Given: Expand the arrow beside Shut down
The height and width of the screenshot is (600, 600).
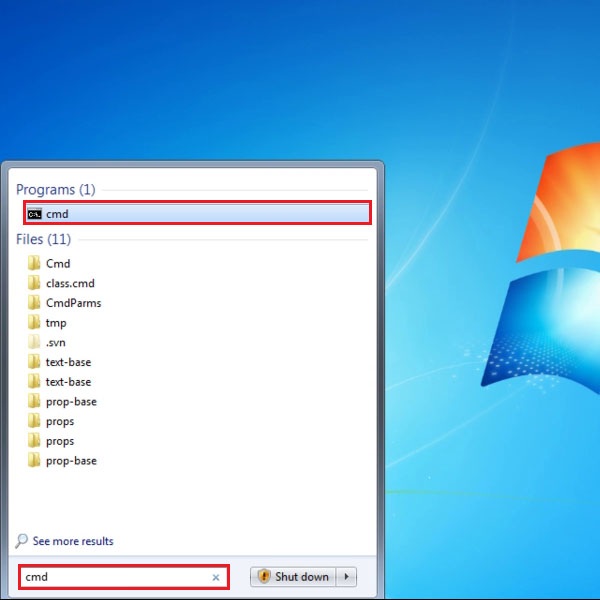Looking at the screenshot, I should click(346, 577).
